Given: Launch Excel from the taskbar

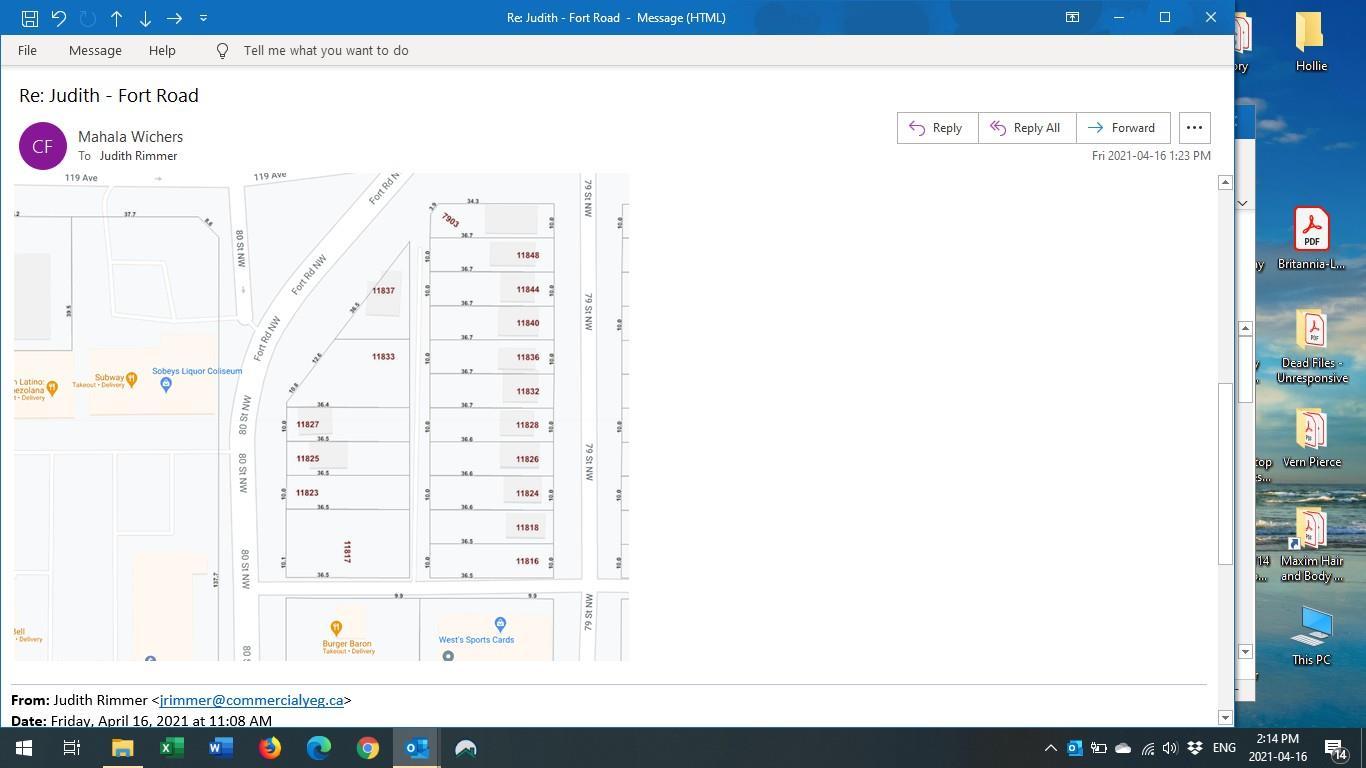Looking at the screenshot, I should pos(171,747).
